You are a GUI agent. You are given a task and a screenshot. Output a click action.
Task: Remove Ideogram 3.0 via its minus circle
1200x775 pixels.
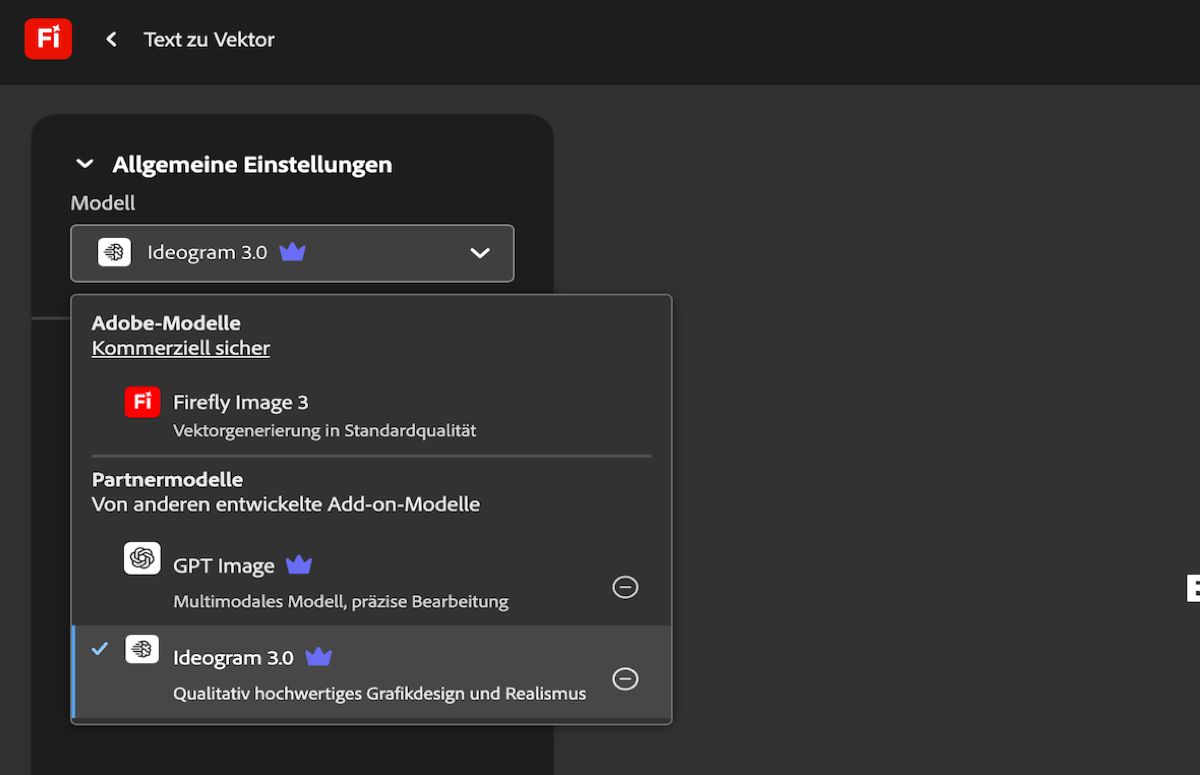625,679
